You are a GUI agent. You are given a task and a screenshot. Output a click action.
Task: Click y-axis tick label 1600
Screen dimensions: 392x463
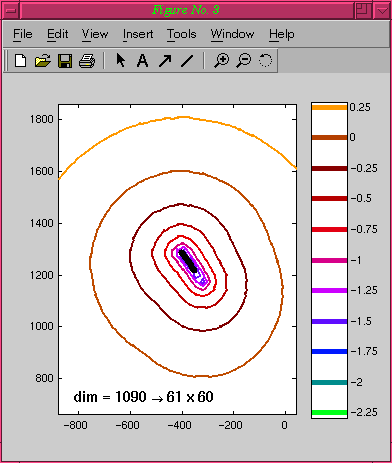41,171
